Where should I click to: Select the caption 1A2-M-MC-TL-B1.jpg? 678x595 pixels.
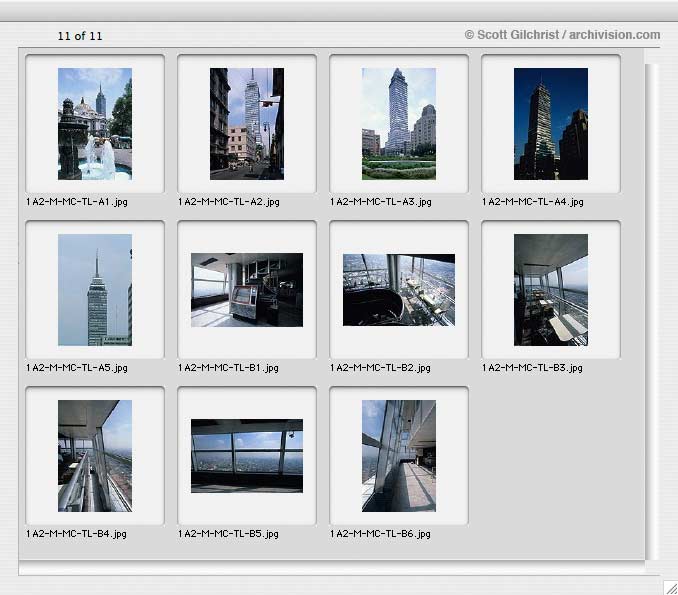pyautogui.click(x=228, y=368)
